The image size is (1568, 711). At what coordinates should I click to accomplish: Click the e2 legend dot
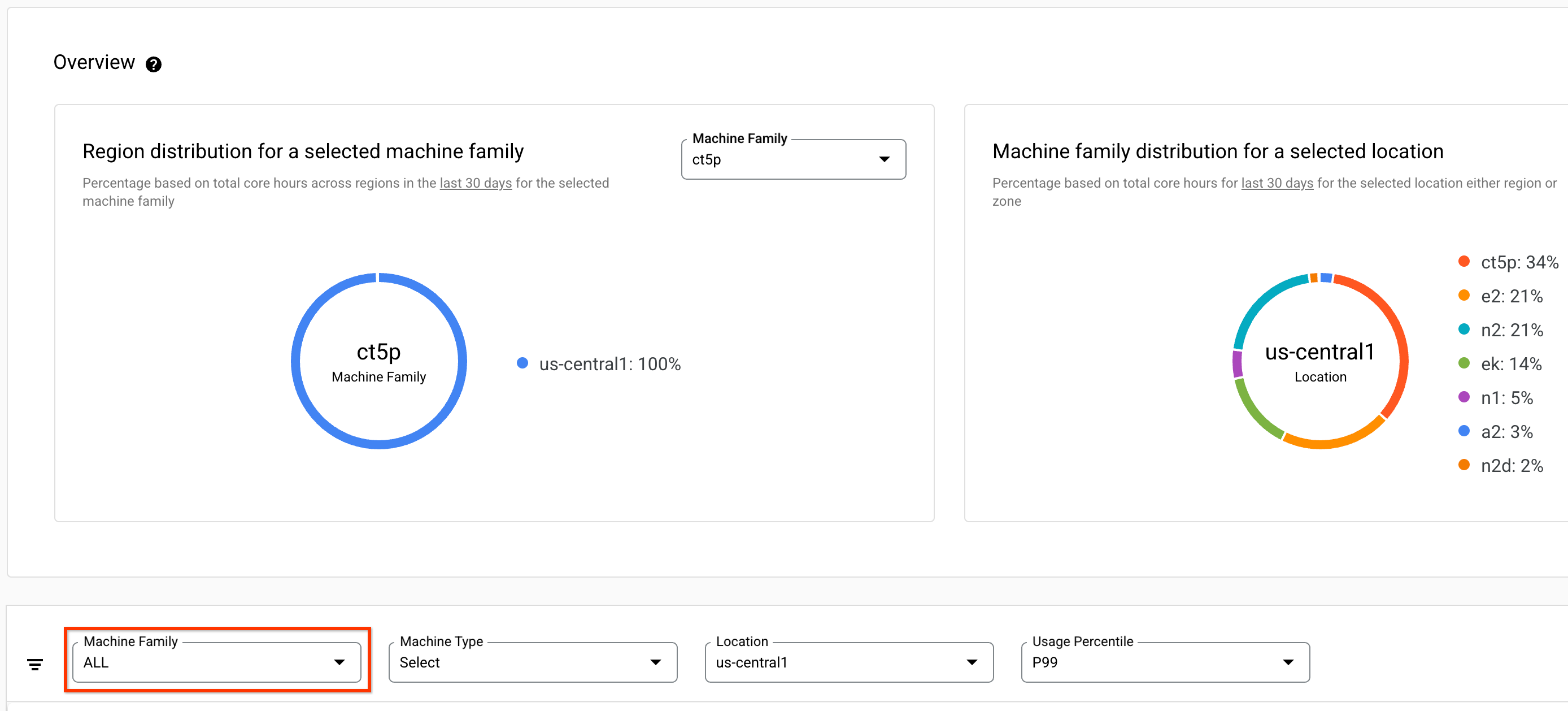click(1464, 297)
